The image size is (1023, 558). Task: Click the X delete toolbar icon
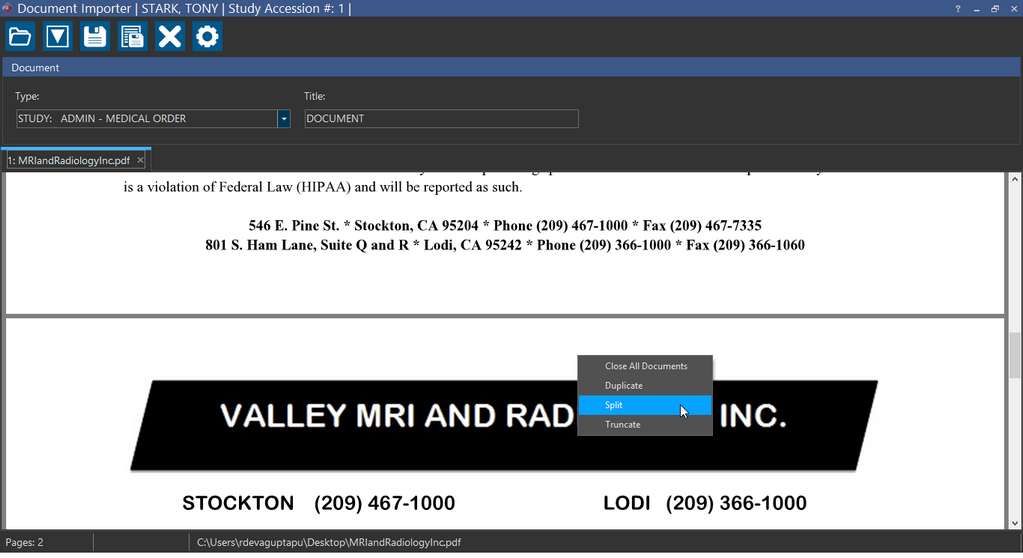click(x=170, y=38)
